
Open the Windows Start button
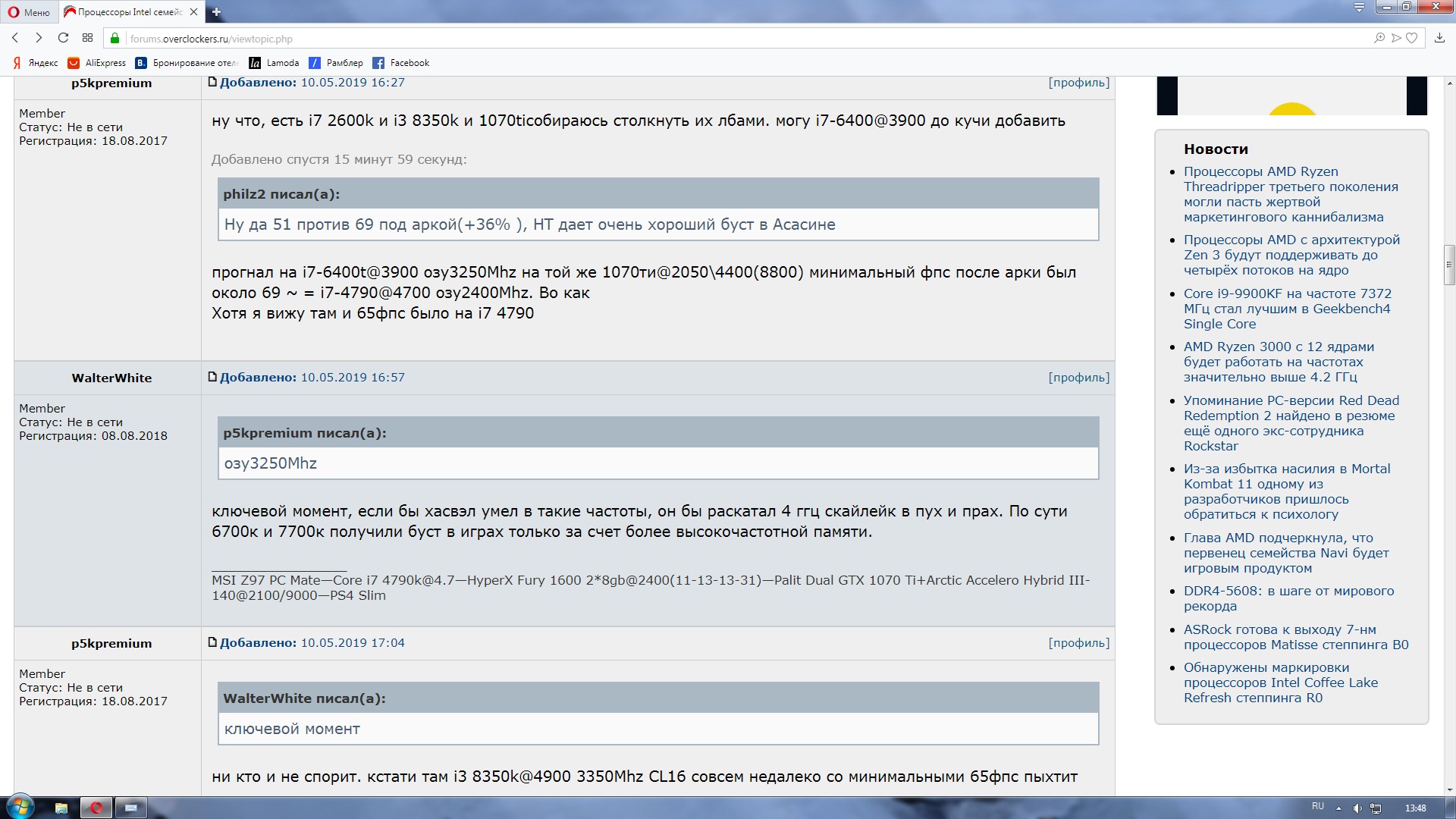click(20, 806)
